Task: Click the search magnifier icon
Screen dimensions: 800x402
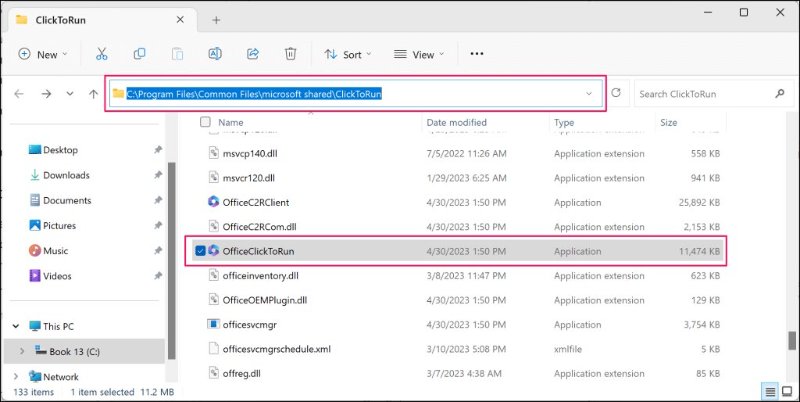Action: [x=780, y=94]
